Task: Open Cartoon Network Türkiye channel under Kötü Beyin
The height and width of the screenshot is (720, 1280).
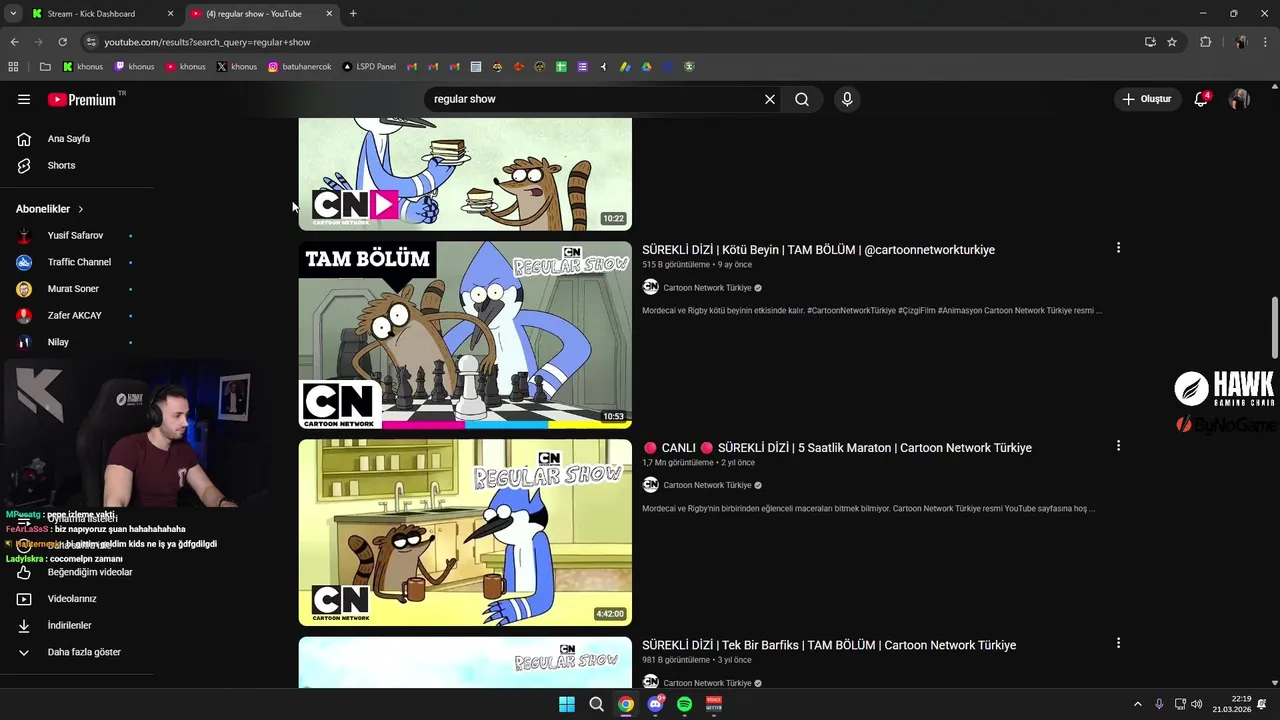Action: tap(707, 288)
